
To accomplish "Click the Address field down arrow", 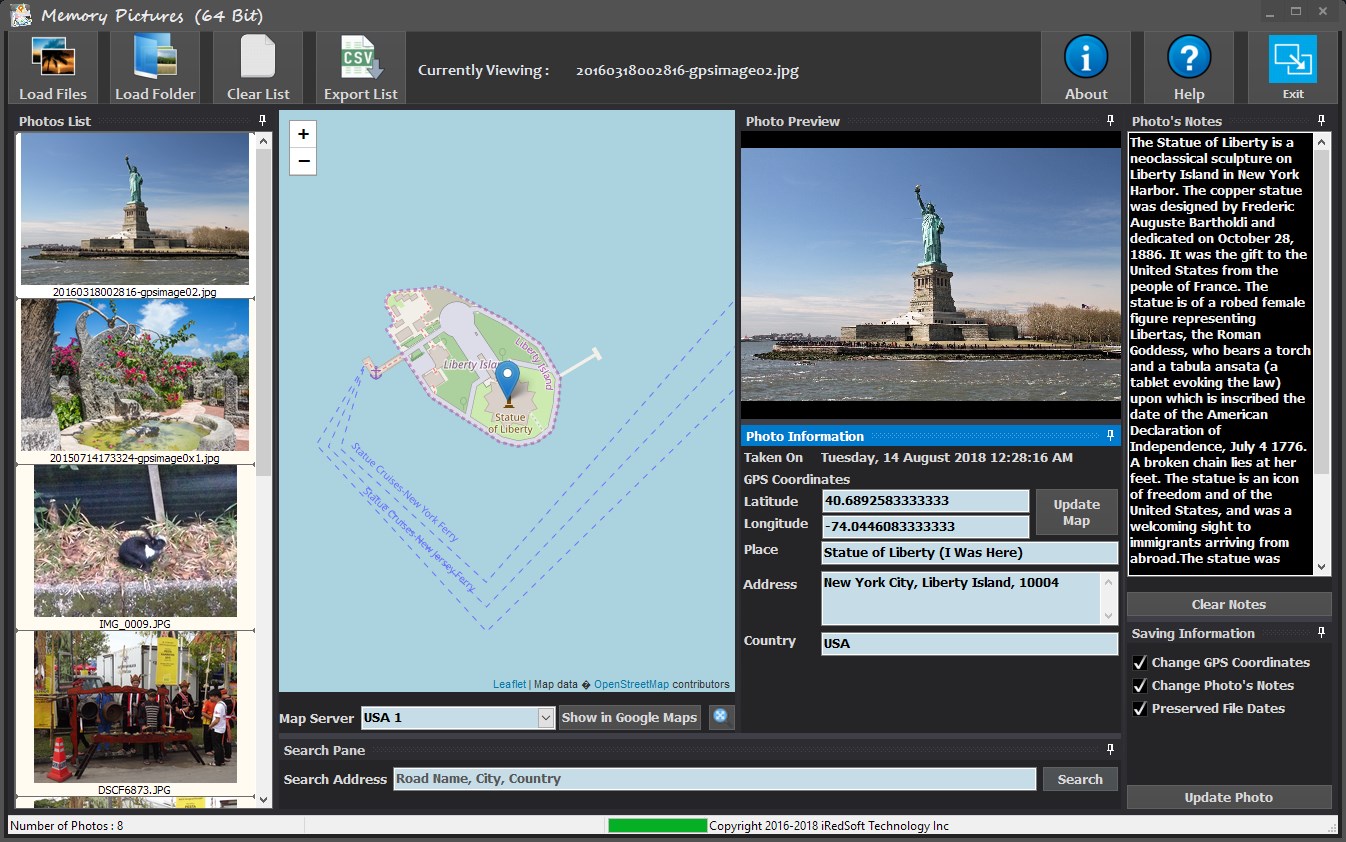I will [x=1108, y=615].
